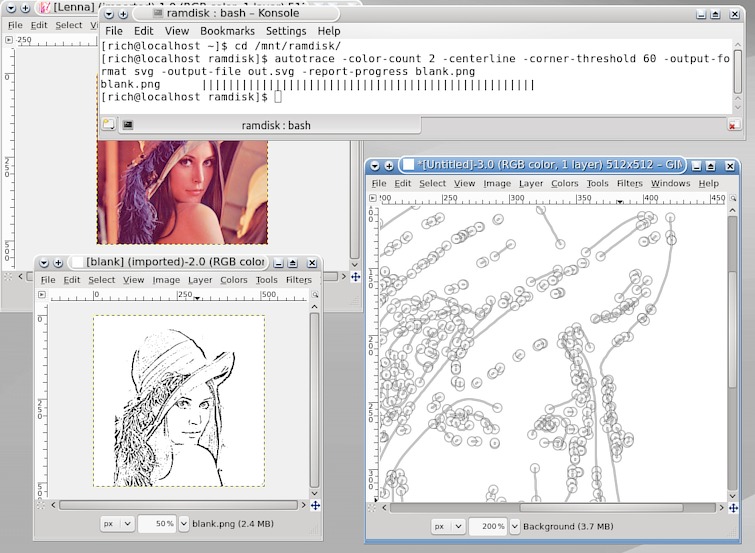This screenshot has height=553, width=755.
Task: Open Select menu in blank GIMP window
Action: [102, 280]
